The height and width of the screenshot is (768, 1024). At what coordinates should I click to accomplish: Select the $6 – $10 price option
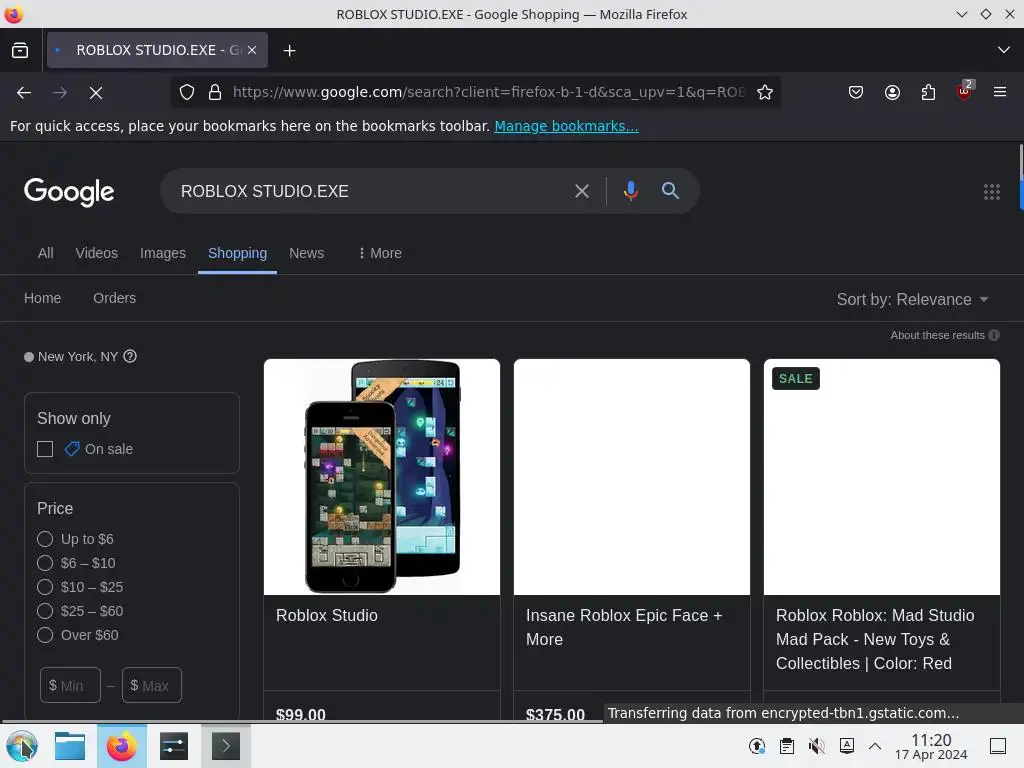45,563
